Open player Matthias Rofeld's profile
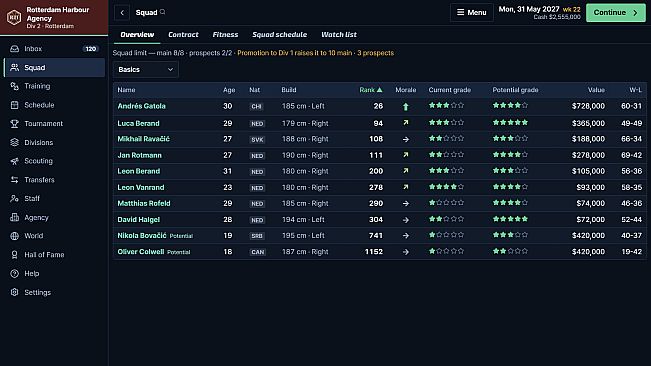Screen dimensions: 651x366 tap(144, 203)
